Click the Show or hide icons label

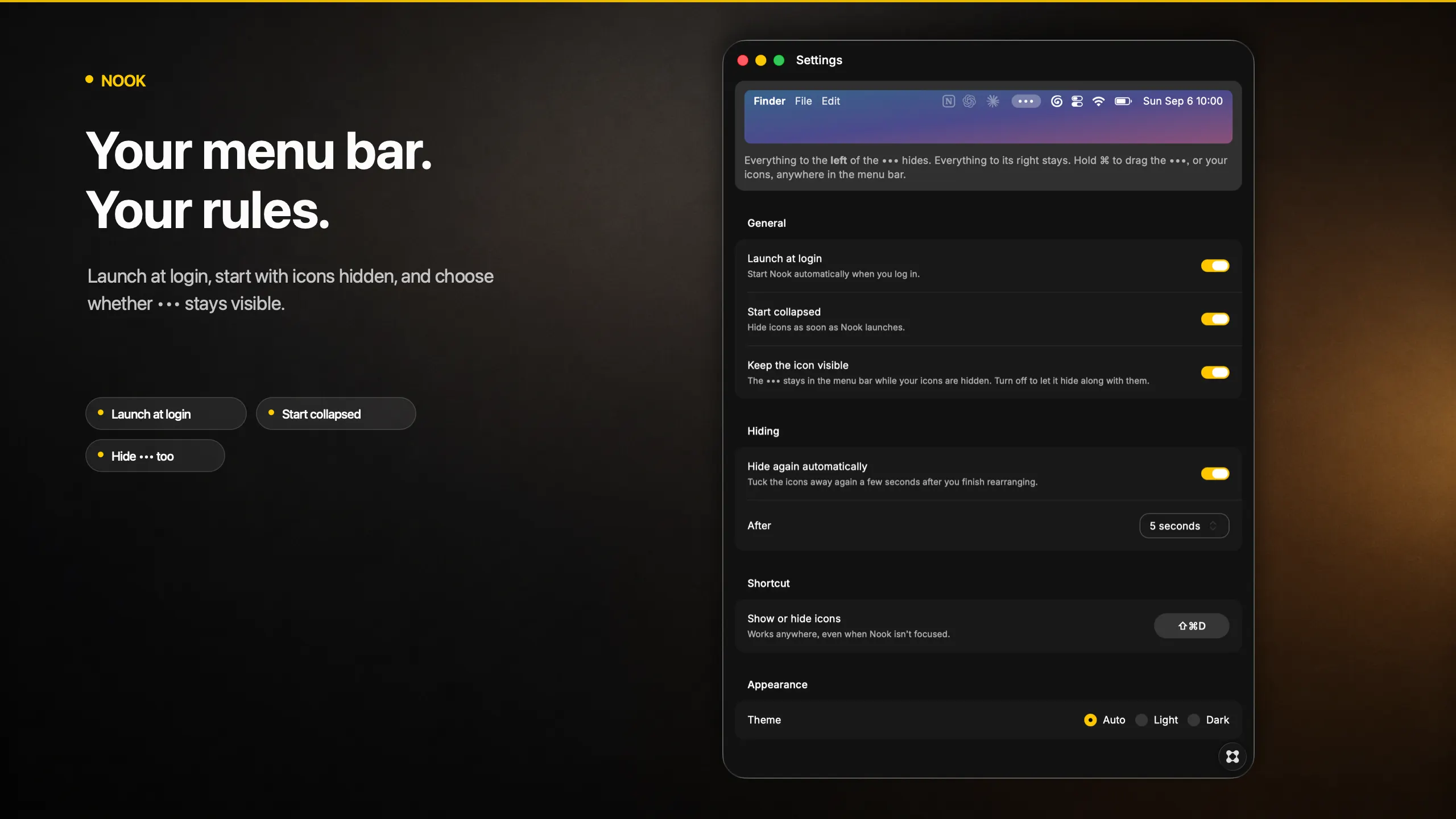point(794,619)
